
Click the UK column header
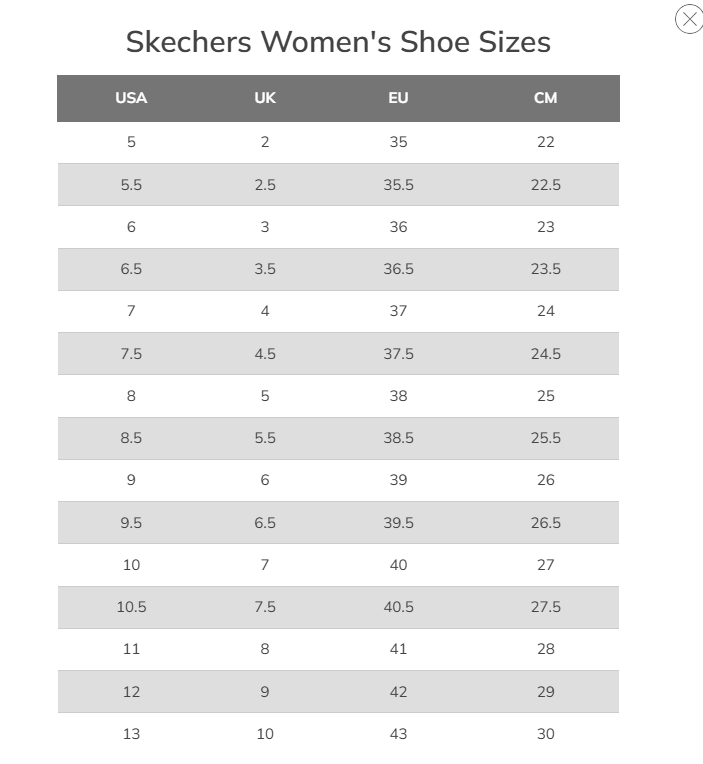265,98
